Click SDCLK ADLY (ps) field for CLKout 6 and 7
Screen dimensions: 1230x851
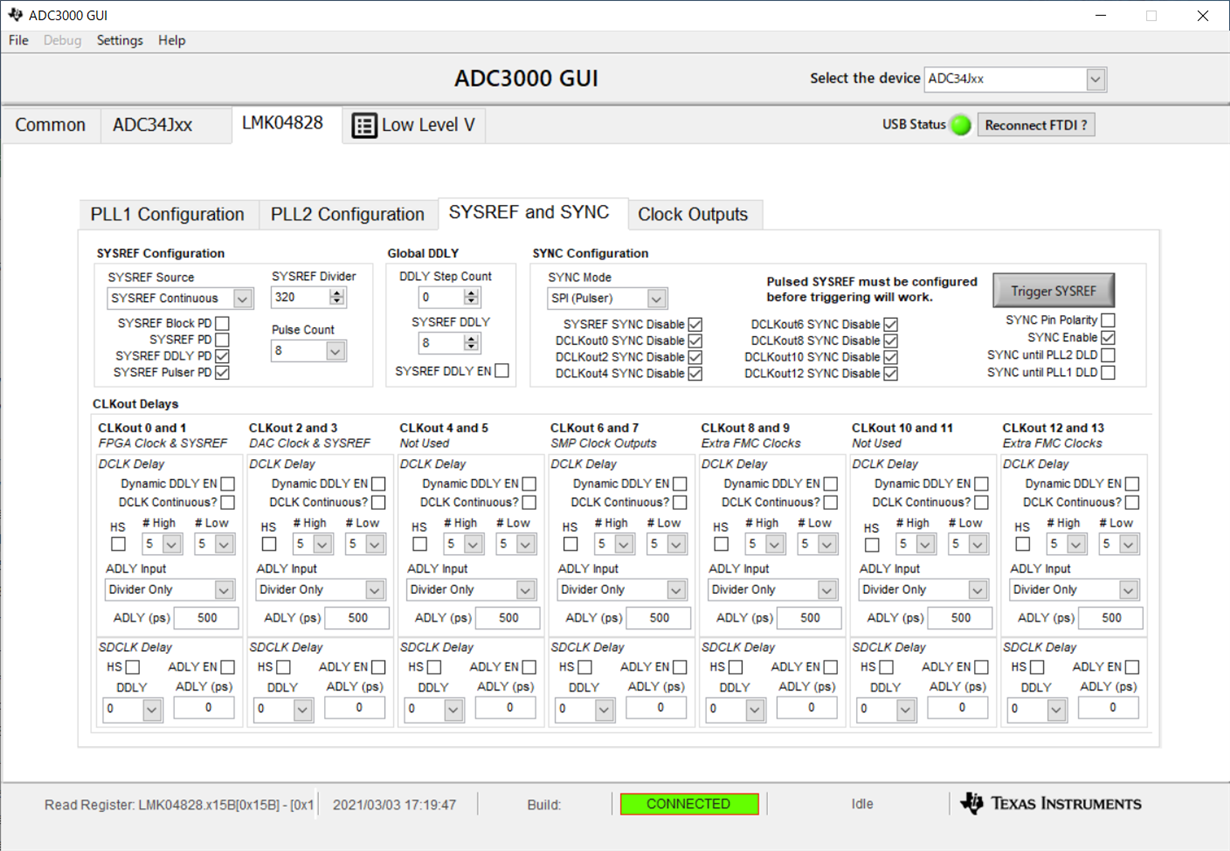point(658,707)
